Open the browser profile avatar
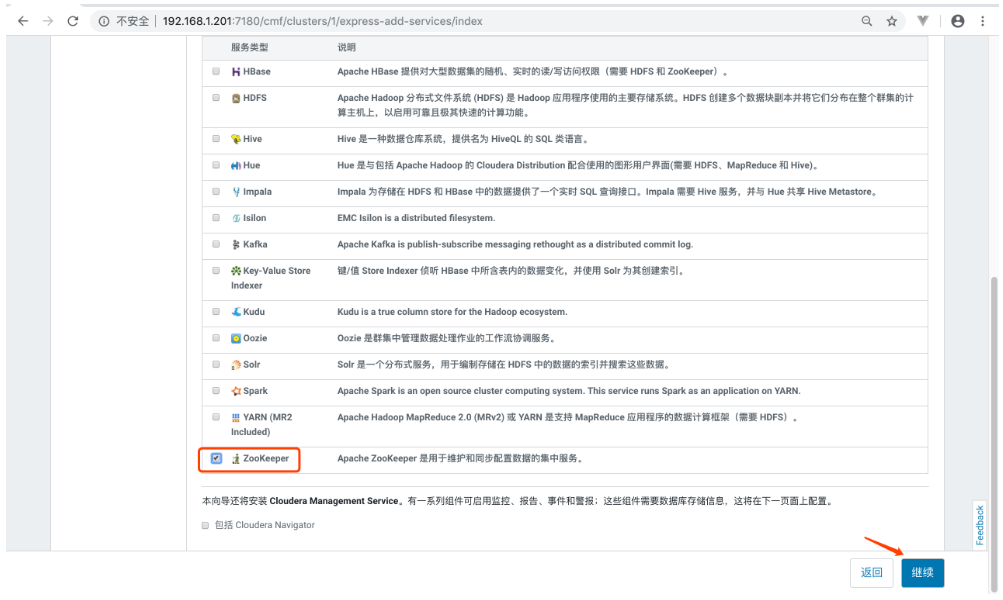This screenshot has width=1003, height=600. click(958, 21)
